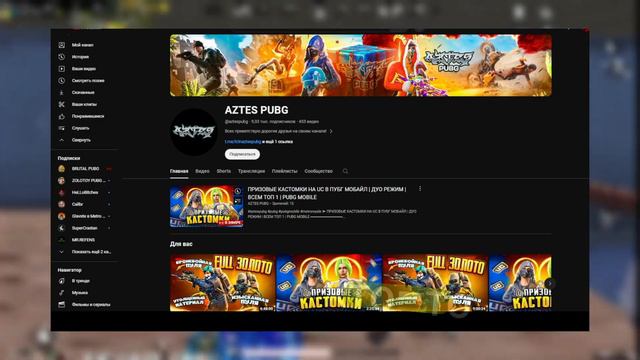Viewport: 640px width, 360px height.
Task: Click the Для вас shelf heading
Action: tap(181, 244)
